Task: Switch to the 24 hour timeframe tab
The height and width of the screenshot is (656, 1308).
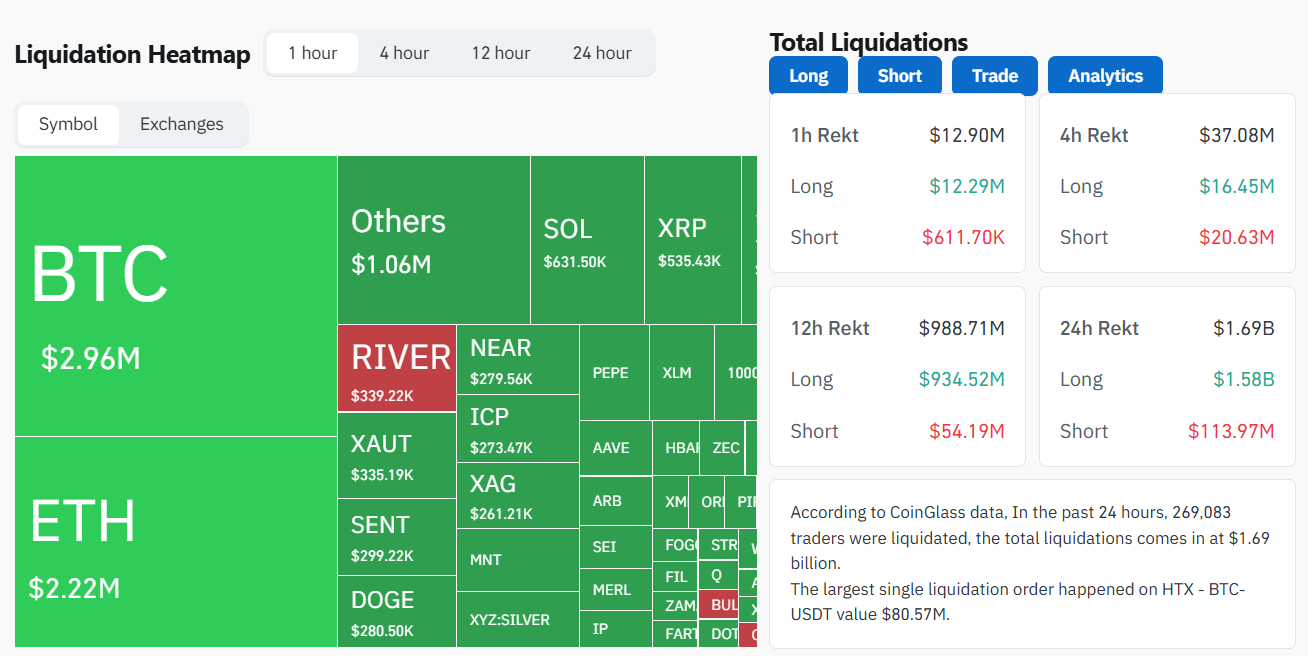Action: point(601,53)
